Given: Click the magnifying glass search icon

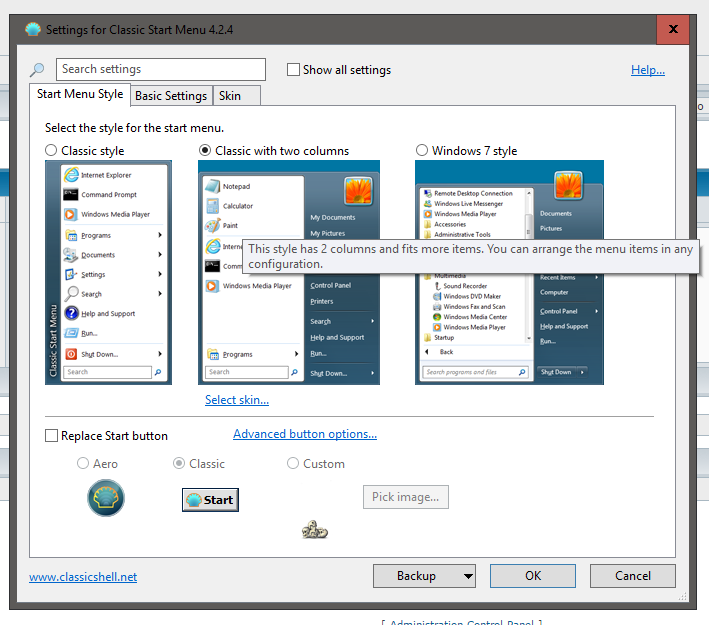Looking at the screenshot, I should [x=37, y=70].
